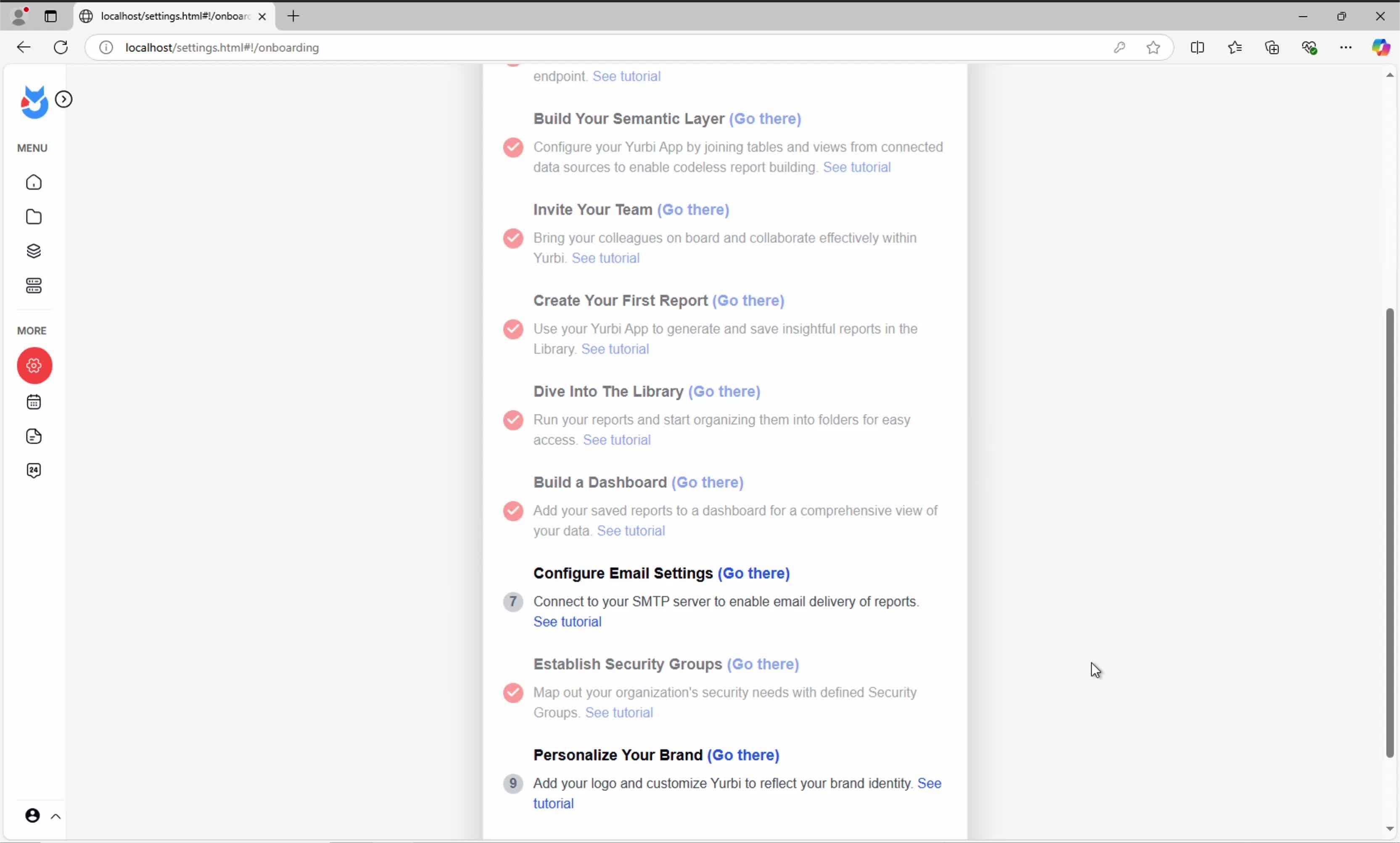
Task: Open browser Settings and more menu
Action: (x=1345, y=48)
